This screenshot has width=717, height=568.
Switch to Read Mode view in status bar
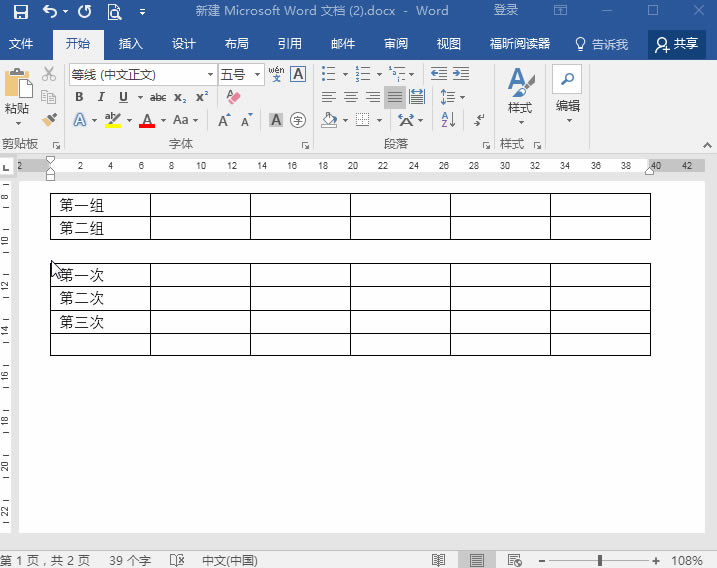click(438, 560)
